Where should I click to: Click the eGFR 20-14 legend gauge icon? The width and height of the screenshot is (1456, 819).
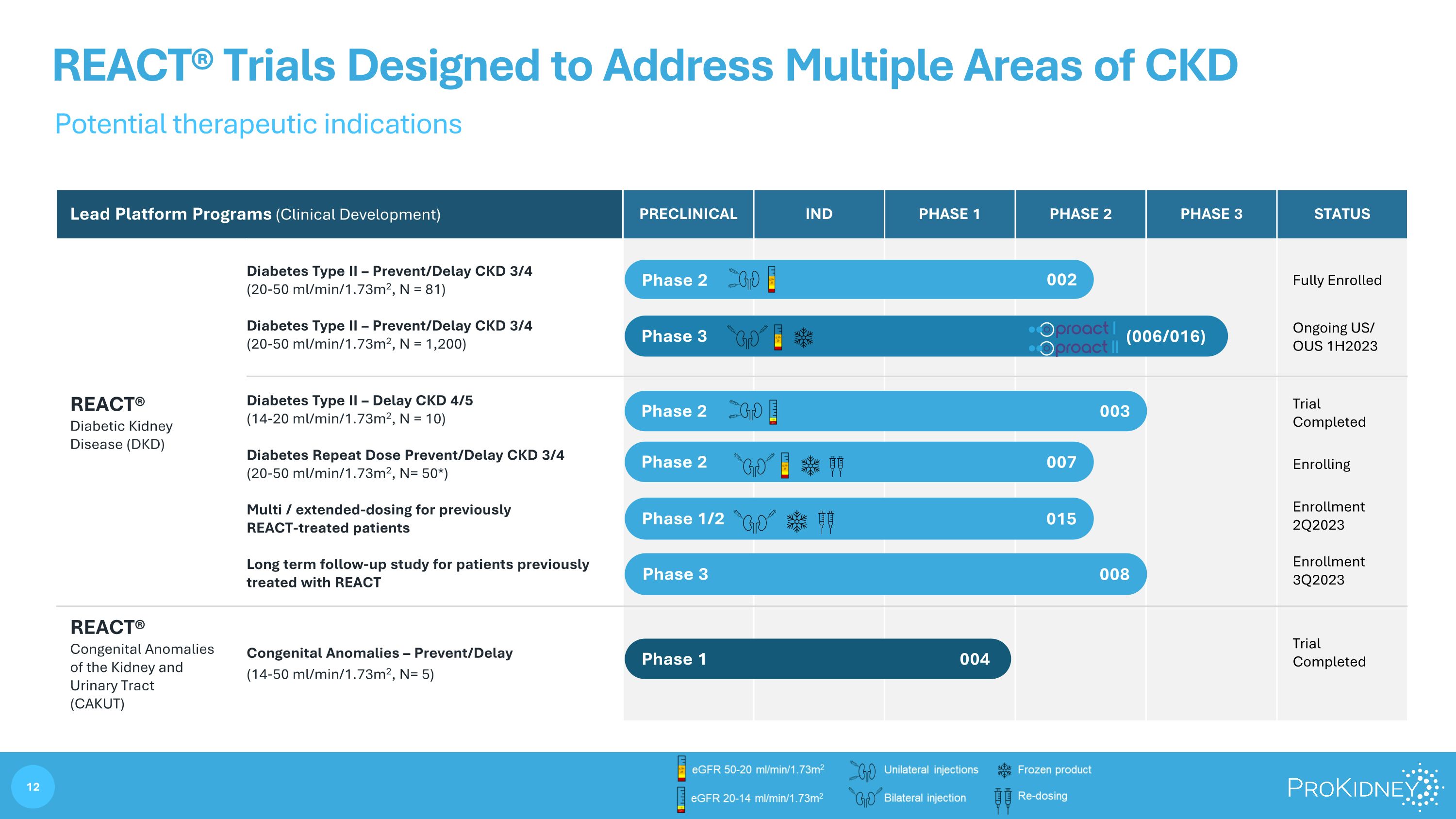681,799
